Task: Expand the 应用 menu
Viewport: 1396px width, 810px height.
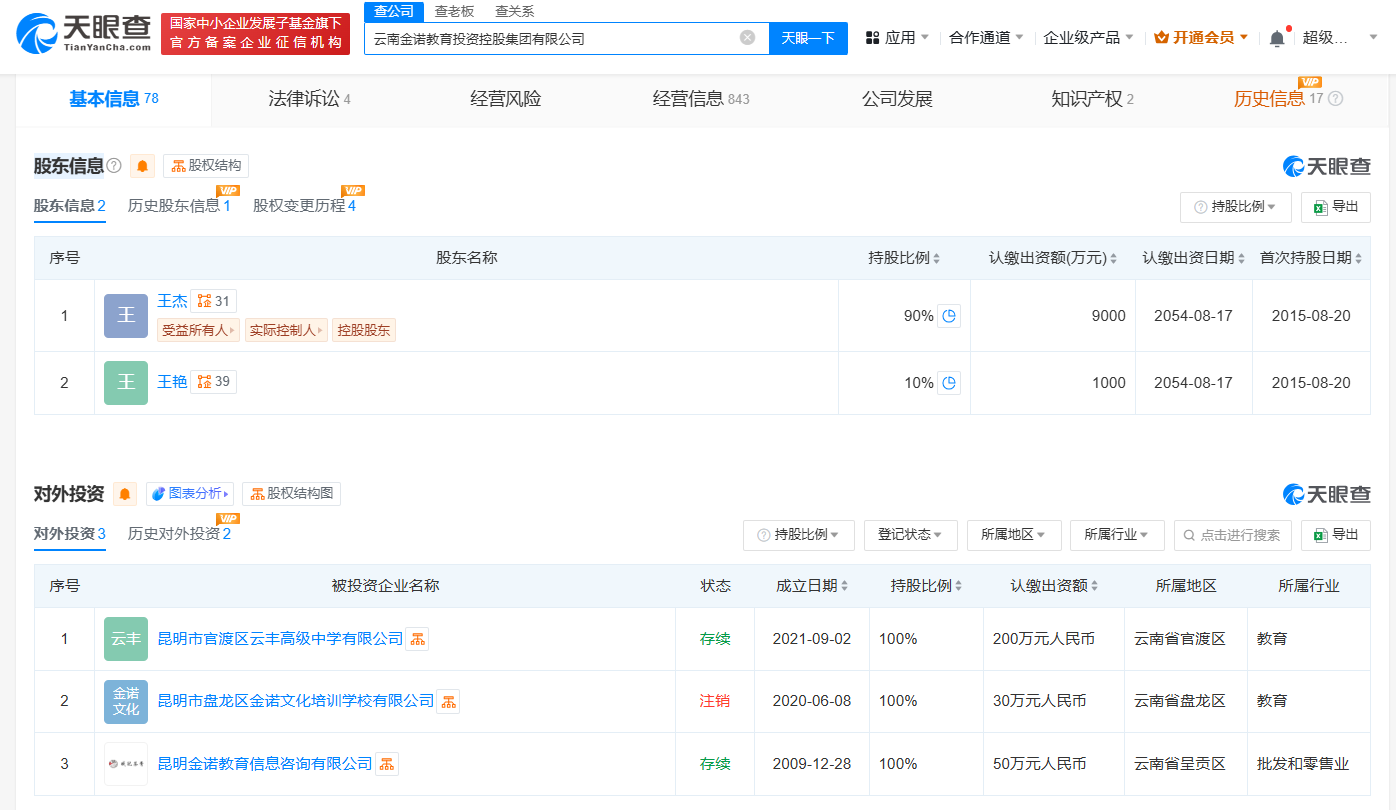Action: click(897, 38)
